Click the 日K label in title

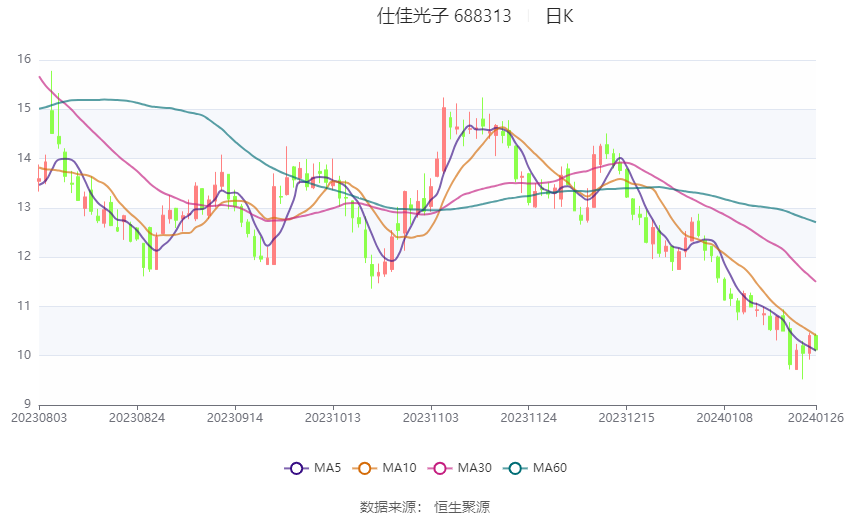(x=559, y=16)
